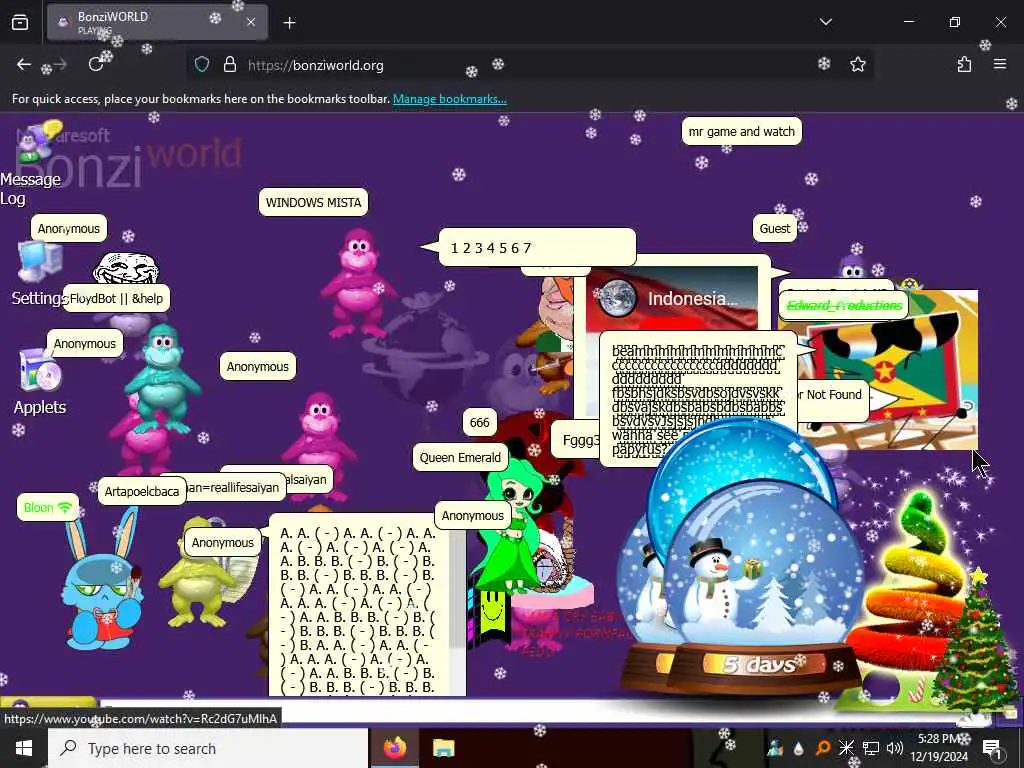Open the tracking protection shield
1024x768 pixels.
pyautogui.click(x=202, y=65)
